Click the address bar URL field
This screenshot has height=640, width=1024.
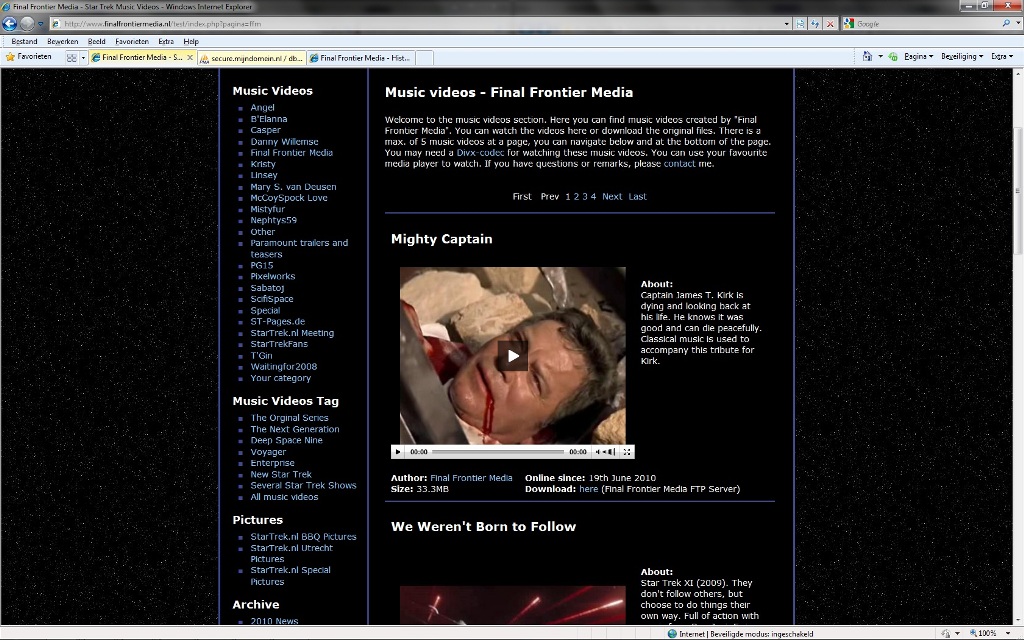[417, 24]
